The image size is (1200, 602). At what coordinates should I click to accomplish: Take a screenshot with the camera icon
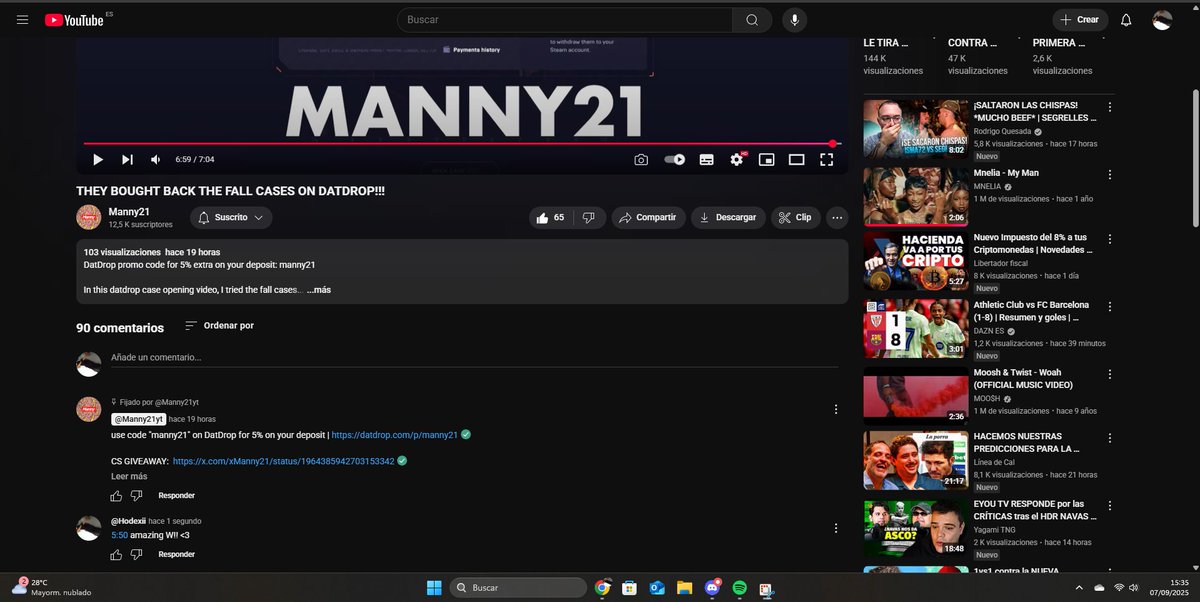pyautogui.click(x=641, y=159)
